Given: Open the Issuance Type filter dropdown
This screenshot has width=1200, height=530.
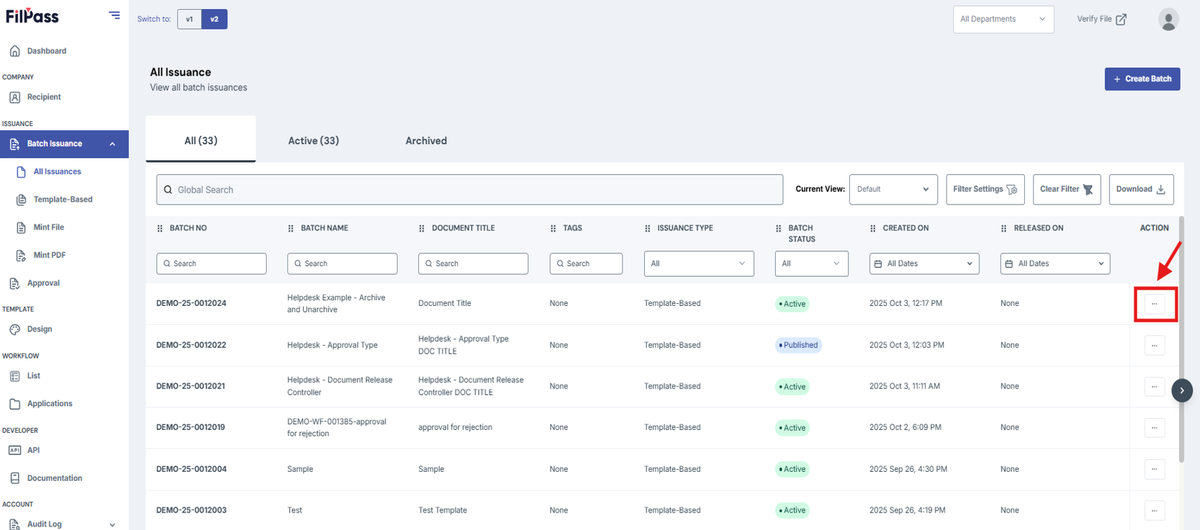Looking at the screenshot, I should pos(698,263).
